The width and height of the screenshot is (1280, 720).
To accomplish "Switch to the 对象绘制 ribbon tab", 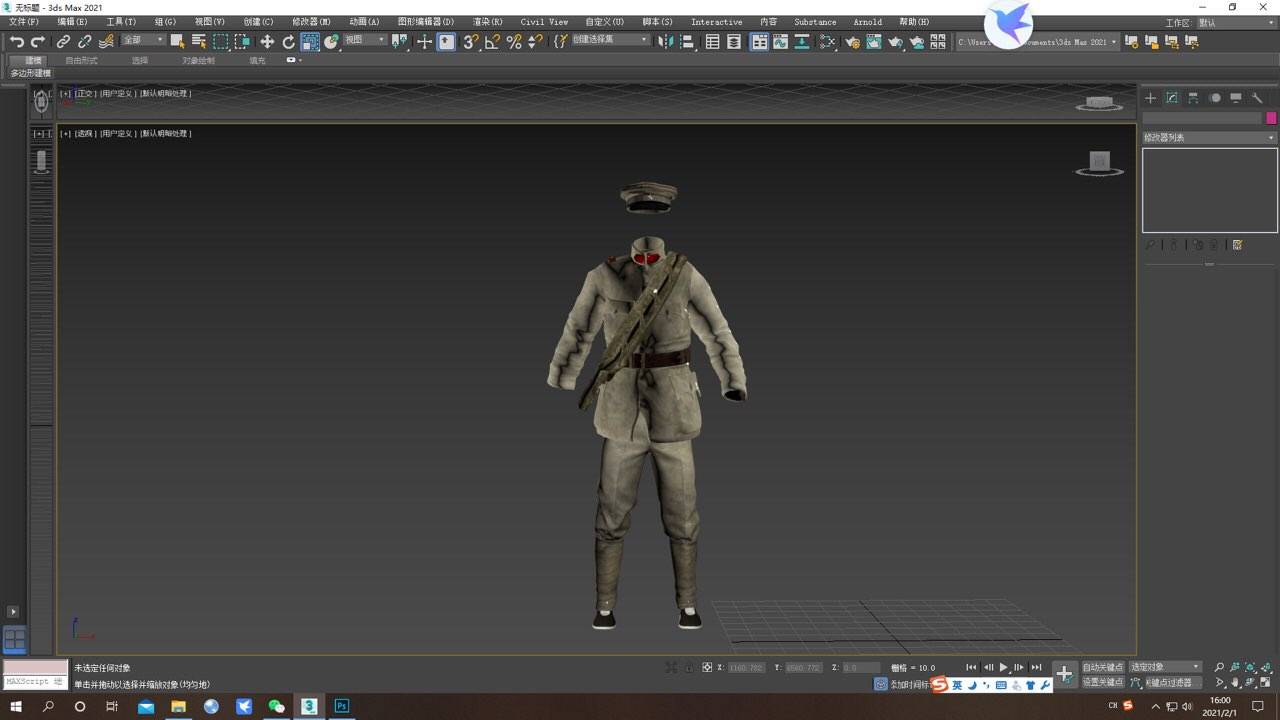I will pos(198,61).
